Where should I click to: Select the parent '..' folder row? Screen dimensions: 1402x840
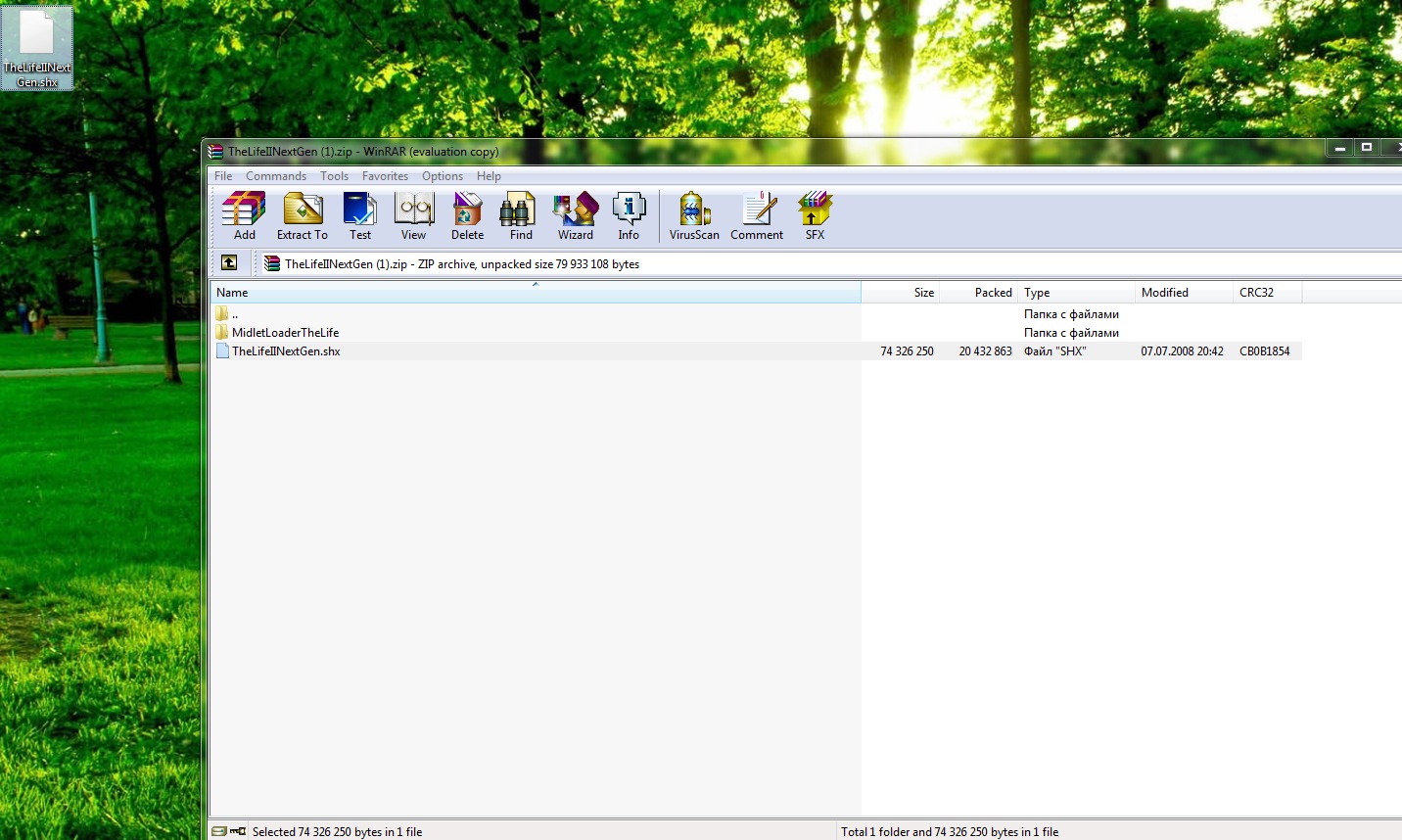(x=756, y=314)
